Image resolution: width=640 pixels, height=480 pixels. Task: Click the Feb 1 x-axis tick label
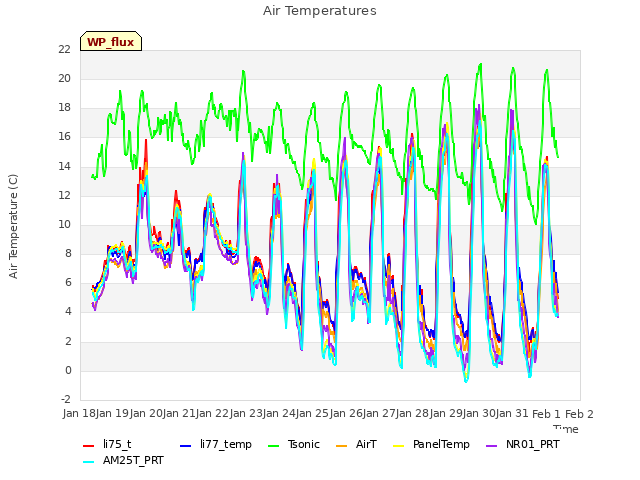[x=546, y=414]
